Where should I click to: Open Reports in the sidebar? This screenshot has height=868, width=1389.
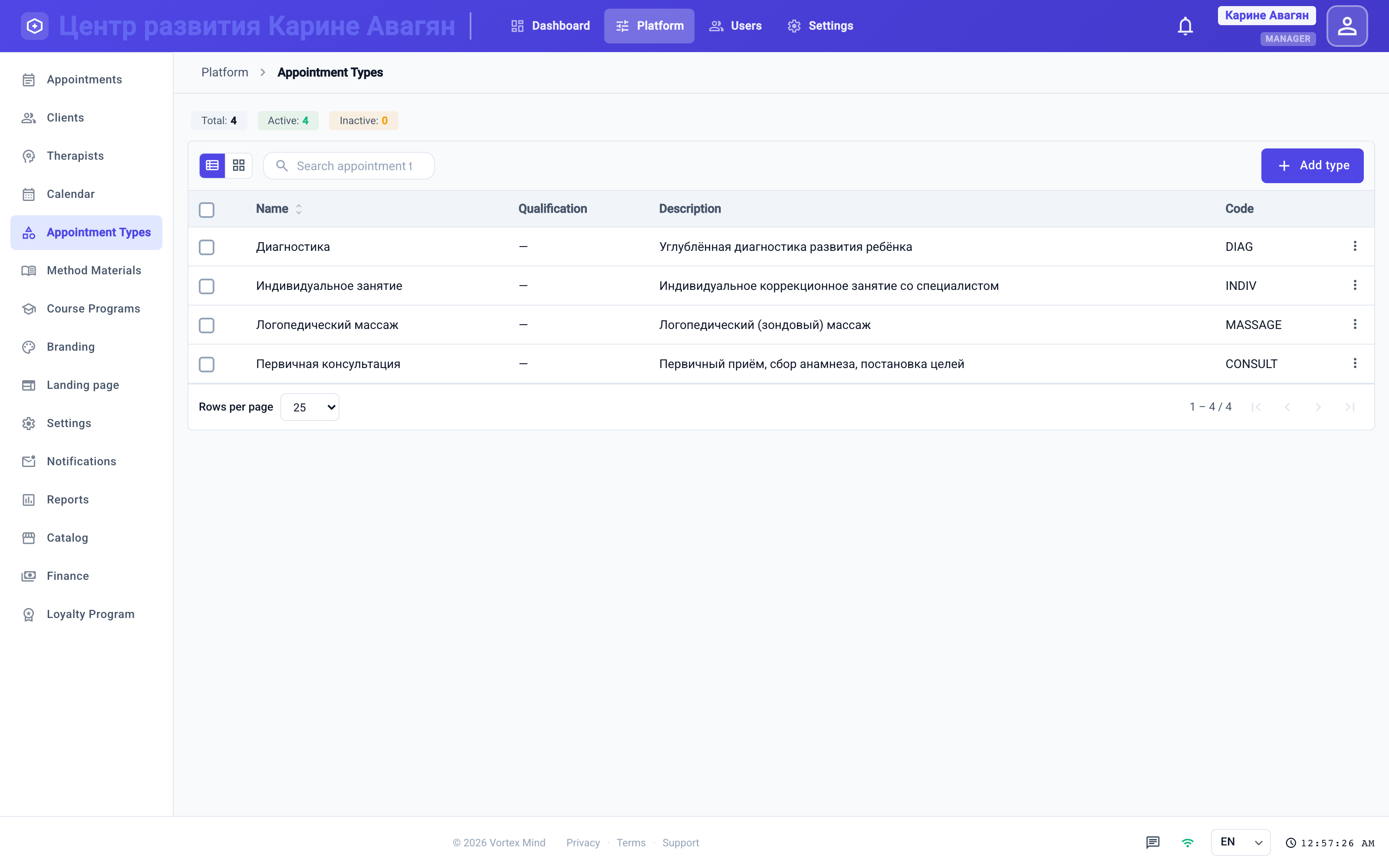coord(86,500)
